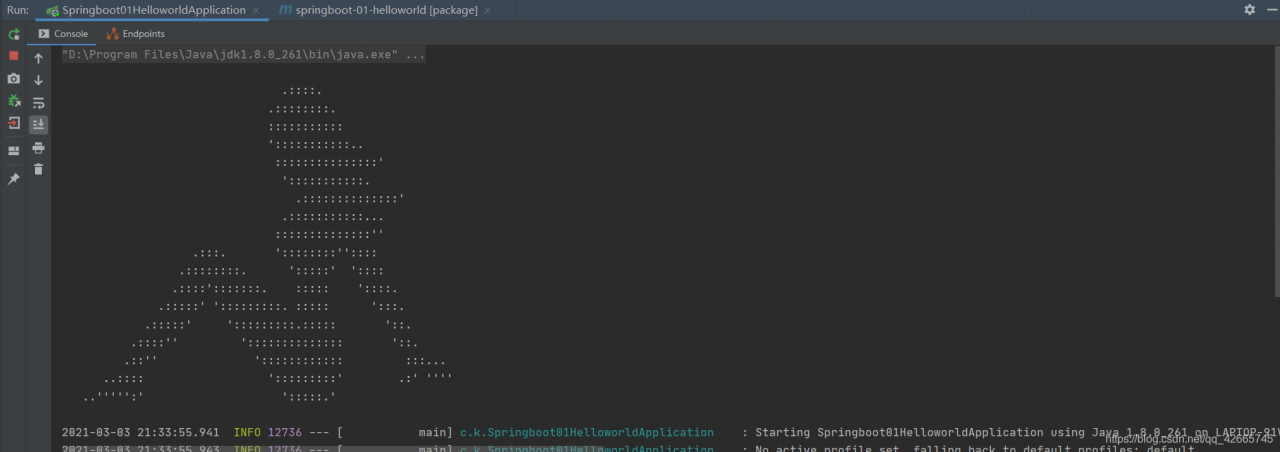Clear console with trash can icon
This screenshot has height=452, width=1280.
(x=39, y=170)
